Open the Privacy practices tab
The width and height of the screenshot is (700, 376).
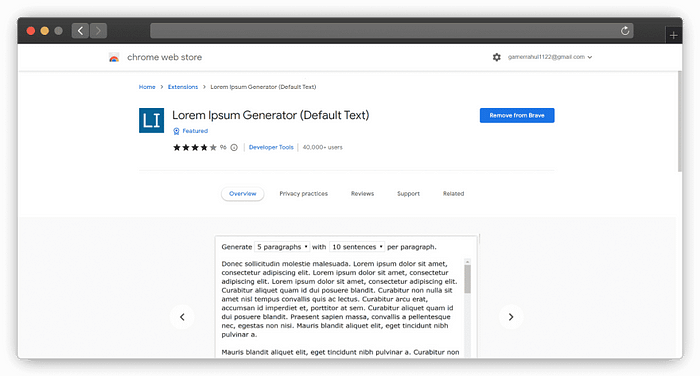304,194
